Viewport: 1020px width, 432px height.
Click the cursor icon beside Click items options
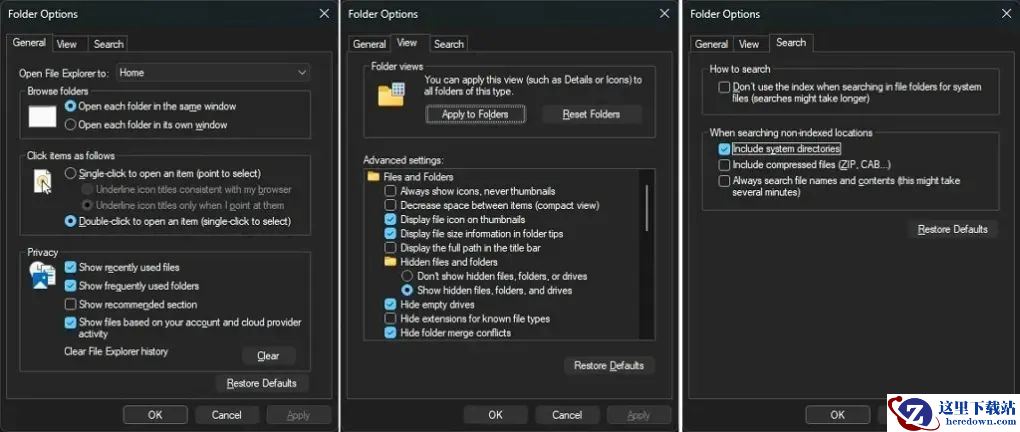(x=42, y=182)
